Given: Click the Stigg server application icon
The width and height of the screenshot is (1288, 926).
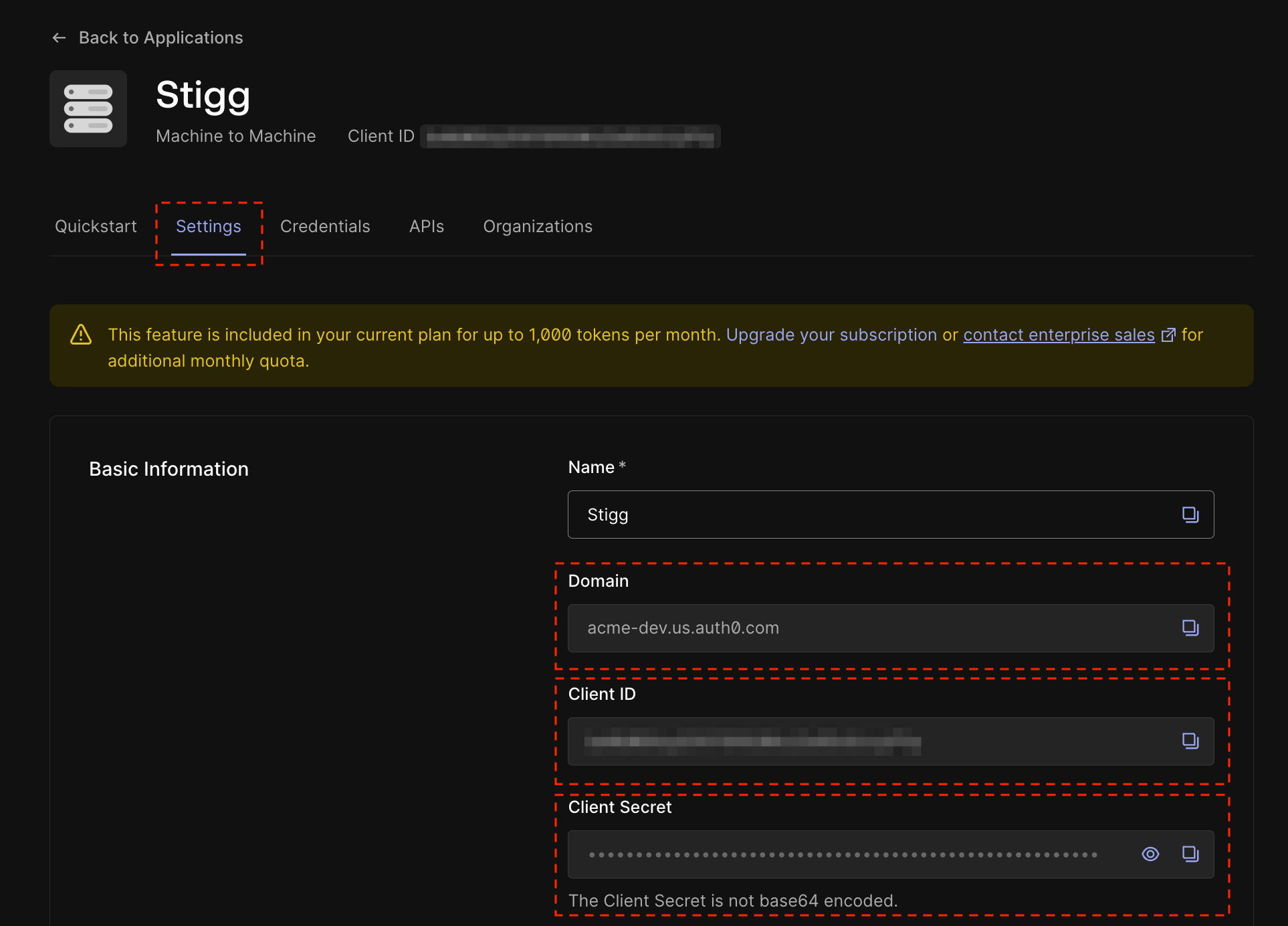Looking at the screenshot, I should pos(88,109).
